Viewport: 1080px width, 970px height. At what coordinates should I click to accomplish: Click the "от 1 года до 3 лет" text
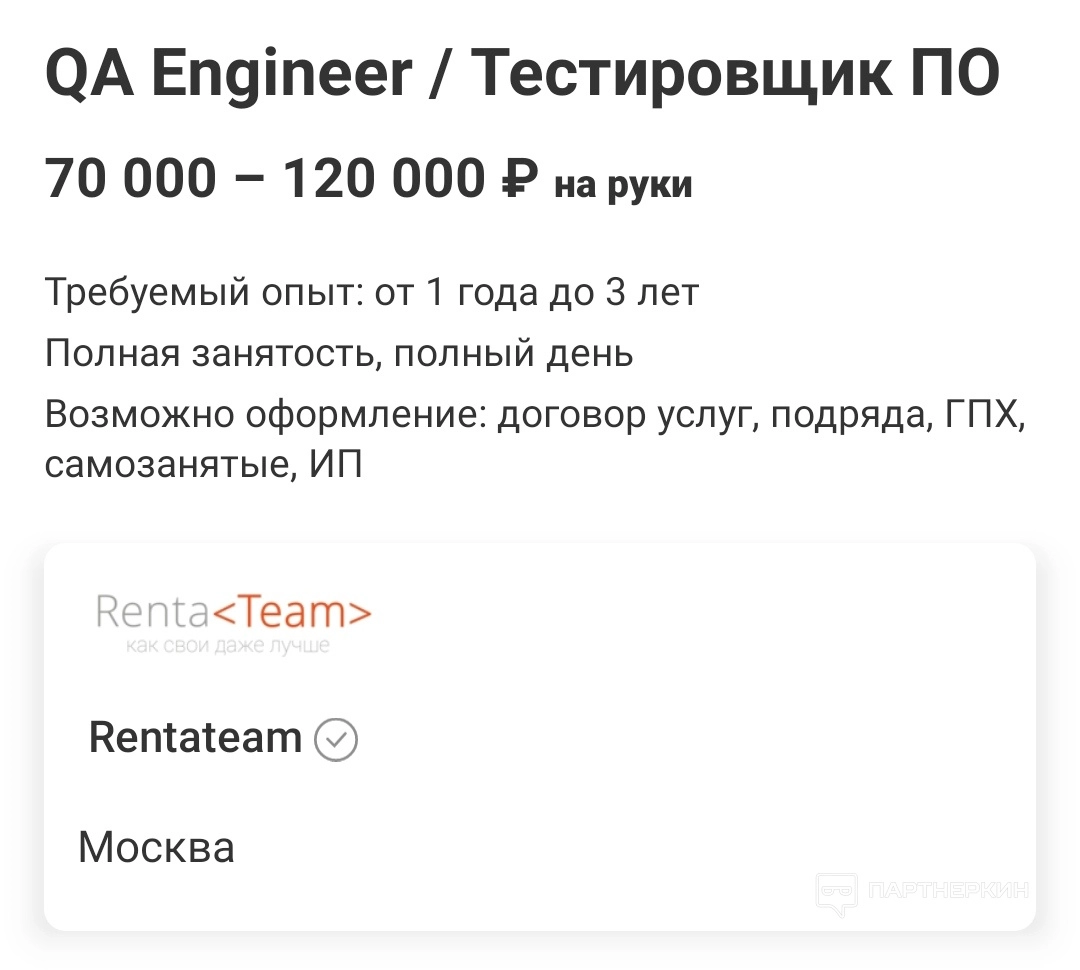536,293
